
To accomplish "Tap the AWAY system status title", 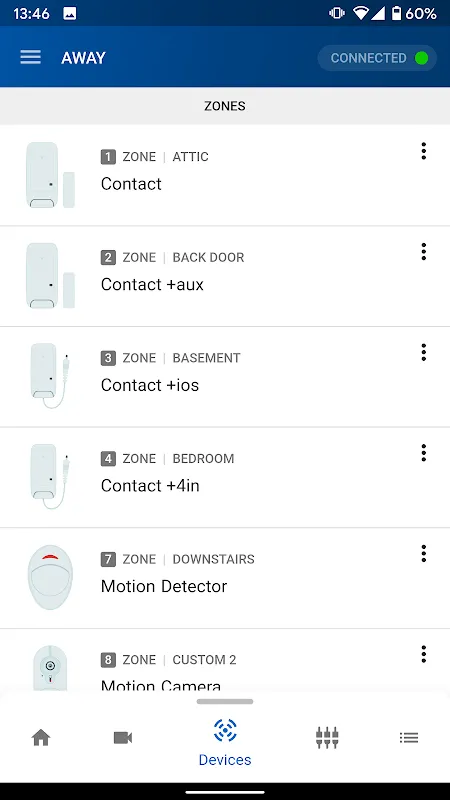I will [83, 58].
